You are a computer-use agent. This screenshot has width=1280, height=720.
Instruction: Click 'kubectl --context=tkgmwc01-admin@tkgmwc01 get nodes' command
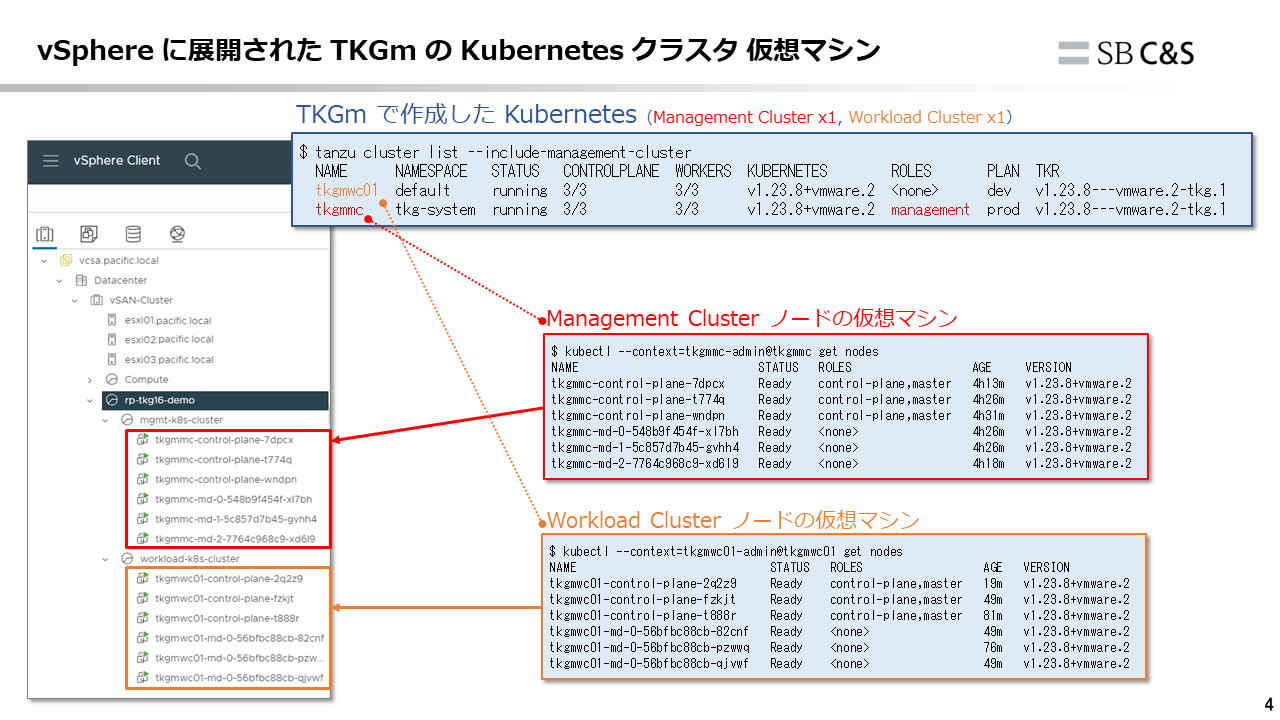(x=732, y=551)
